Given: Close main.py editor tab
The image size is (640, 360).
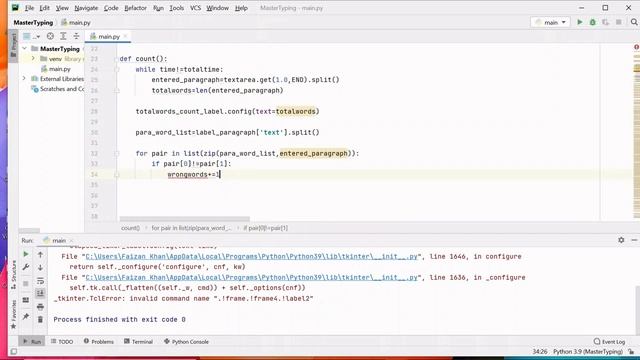Looking at the screenshot, I should point(125,36).
